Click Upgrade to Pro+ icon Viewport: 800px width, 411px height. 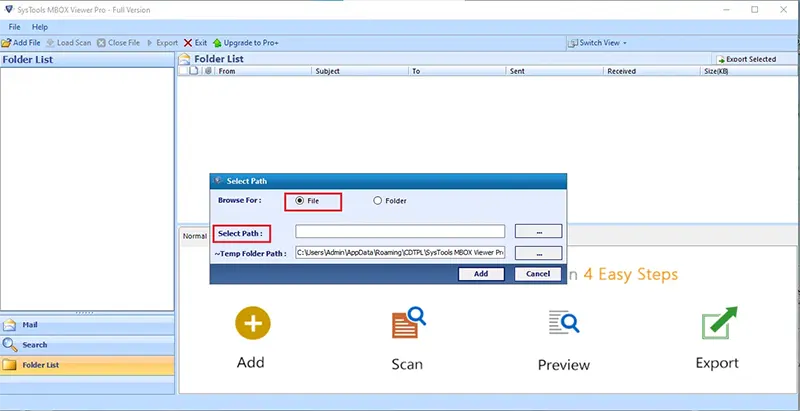tap(217, 43)
